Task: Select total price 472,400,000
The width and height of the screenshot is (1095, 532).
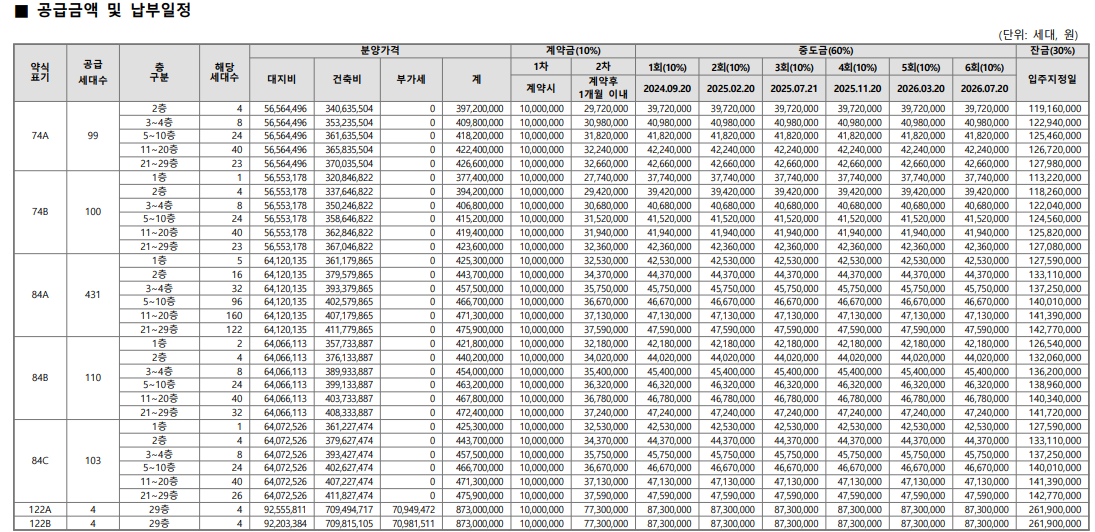Action: [x=479, y=413]
